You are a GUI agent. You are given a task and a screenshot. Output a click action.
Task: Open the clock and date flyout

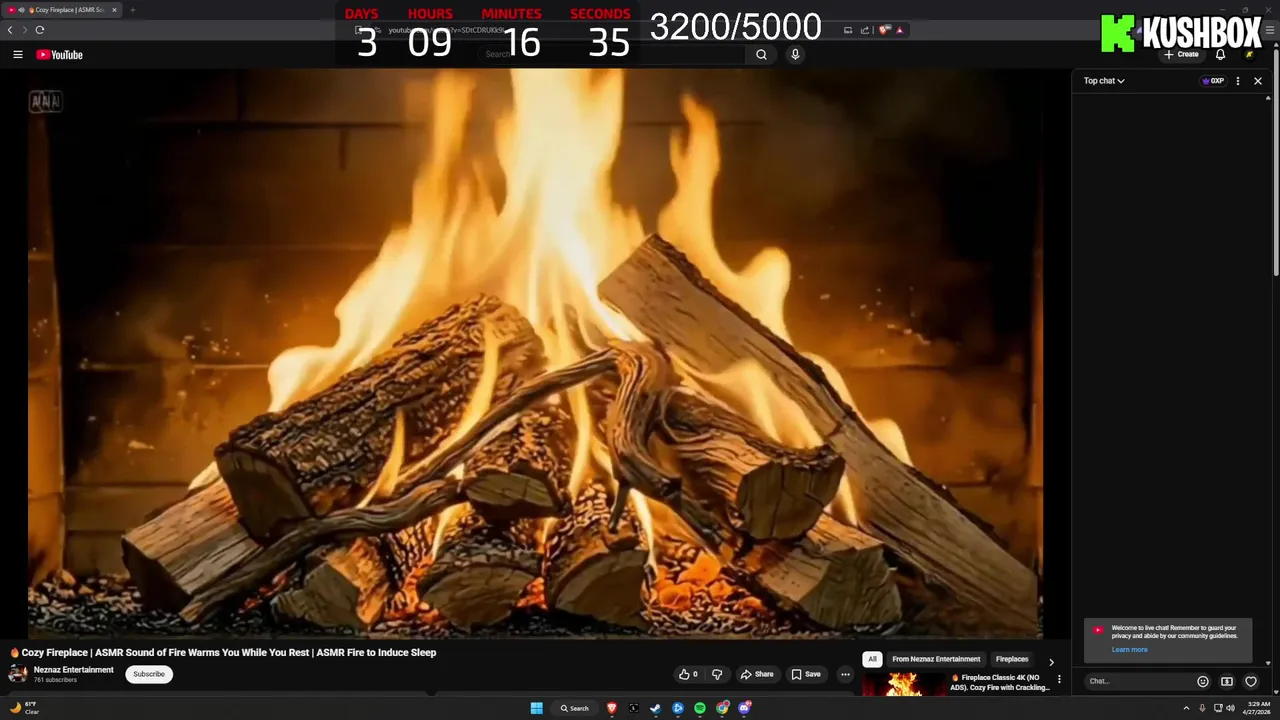coord(1259,708)
